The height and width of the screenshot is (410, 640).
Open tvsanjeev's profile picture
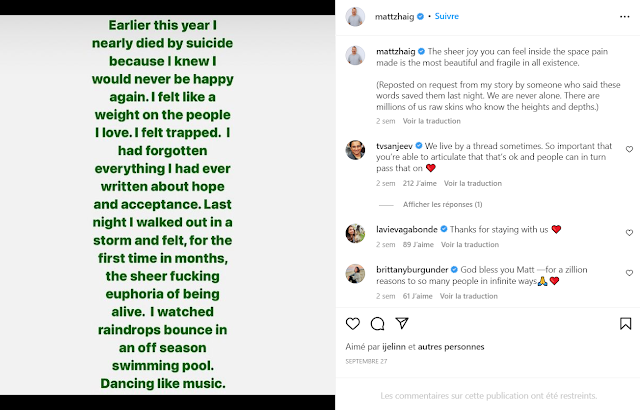point(353,150)
